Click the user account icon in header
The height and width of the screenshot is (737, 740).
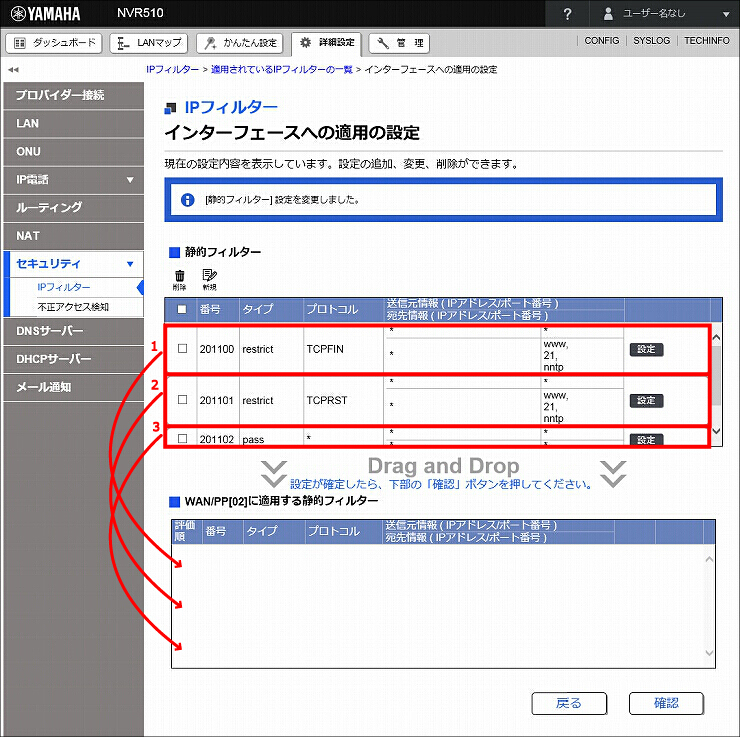coord(608,14)
